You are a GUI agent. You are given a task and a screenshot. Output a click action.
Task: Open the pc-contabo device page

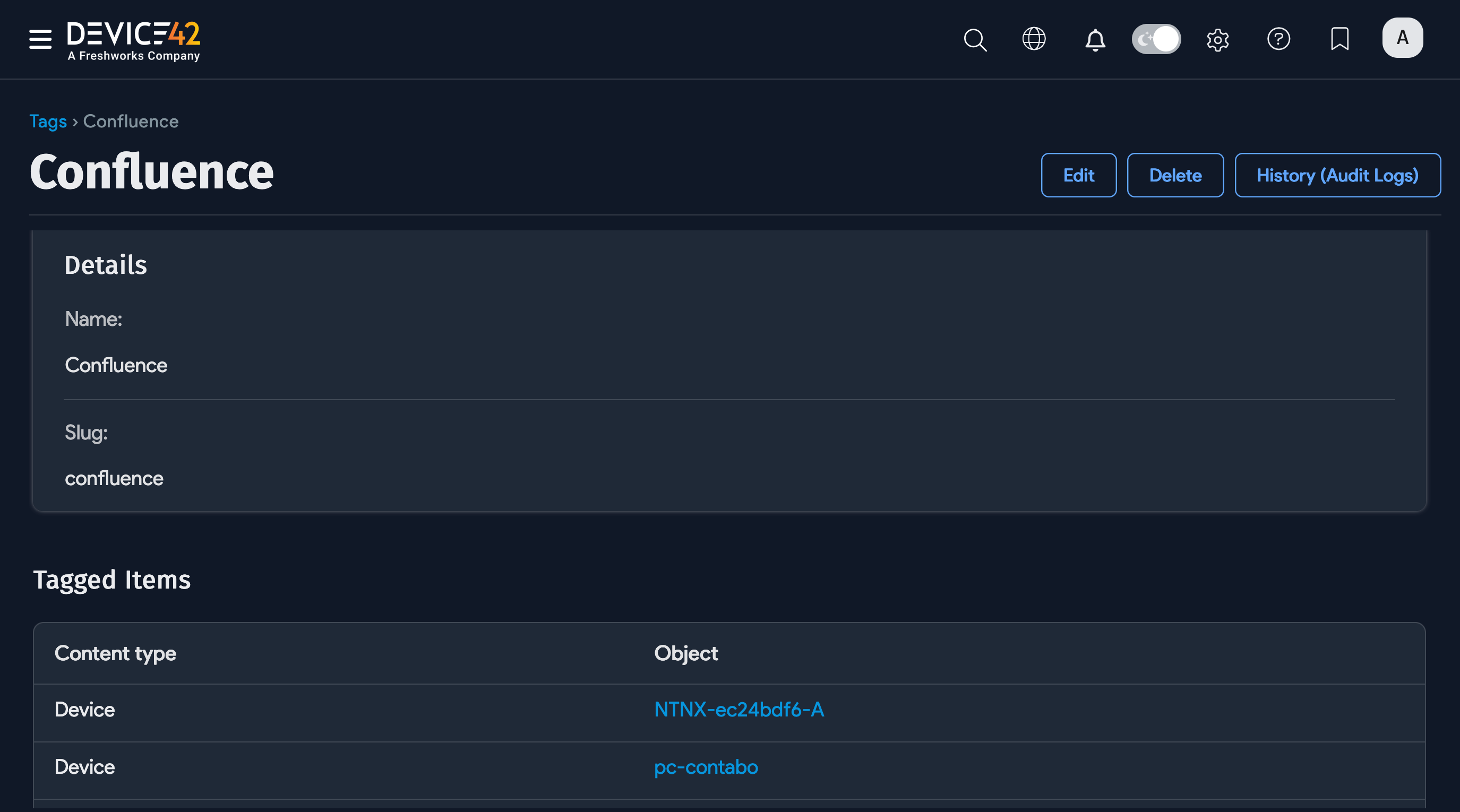coord(706,767)
